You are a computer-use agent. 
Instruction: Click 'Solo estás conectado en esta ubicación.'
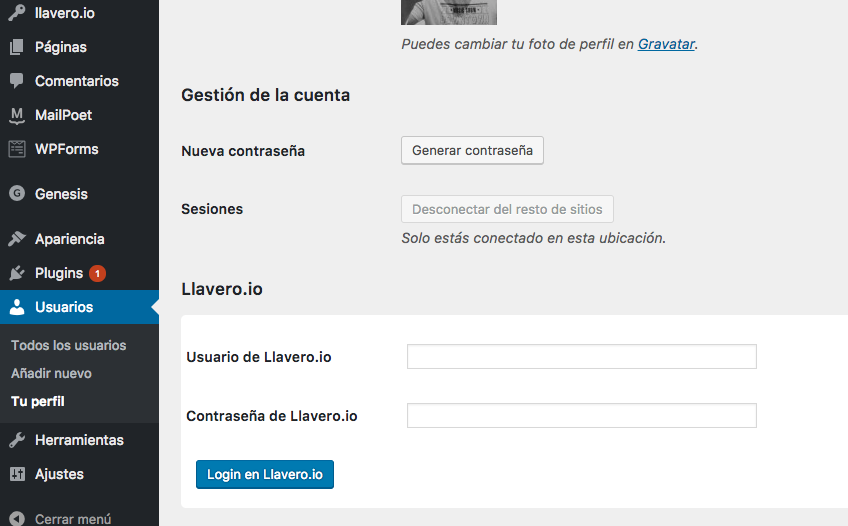click(533, 238)
